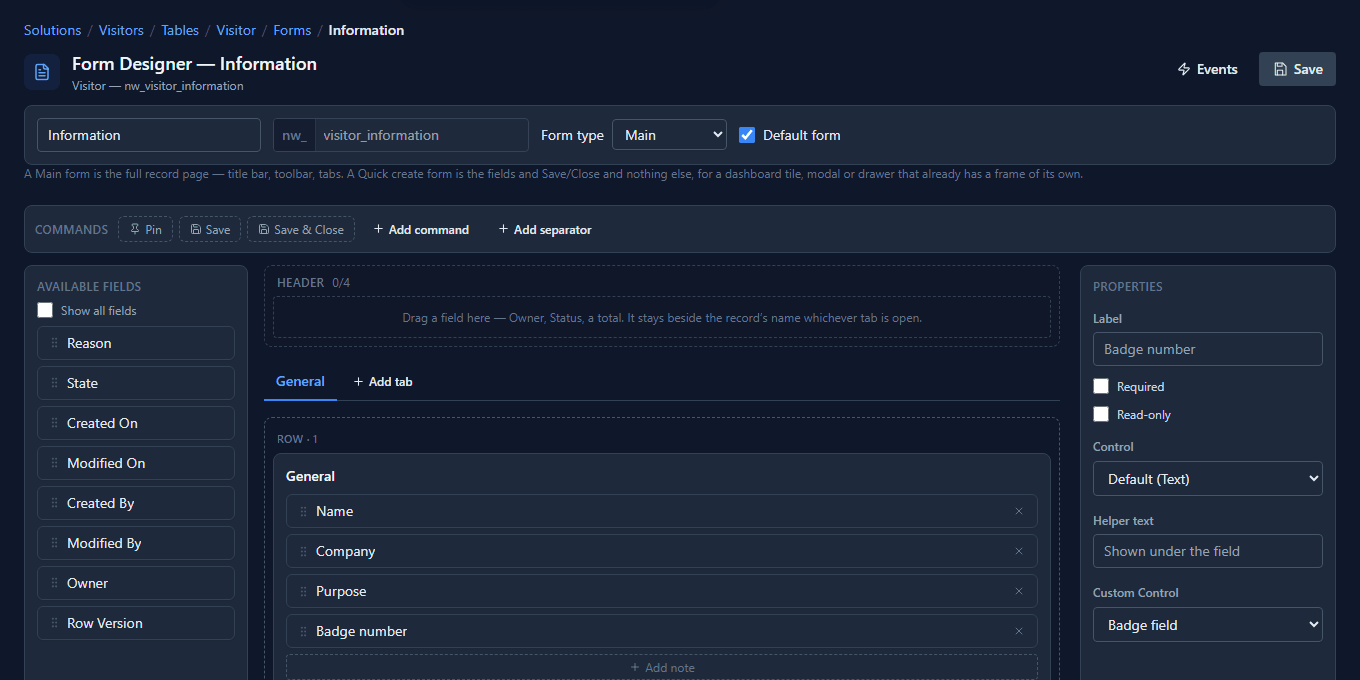Click the Pin command chip
This screenshot has height=680, width=1360.
pyautogui.click(x=145, y=229)
